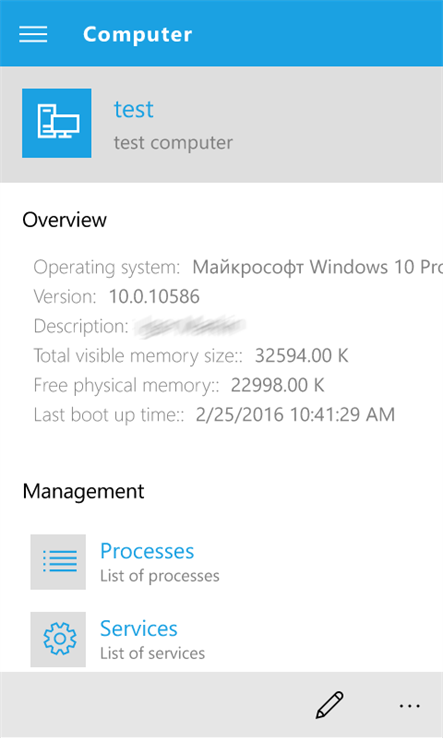This screenshot has height=738, width=443.
Task: Click the Free physical memory value
Action: click(x=278, y=385)
